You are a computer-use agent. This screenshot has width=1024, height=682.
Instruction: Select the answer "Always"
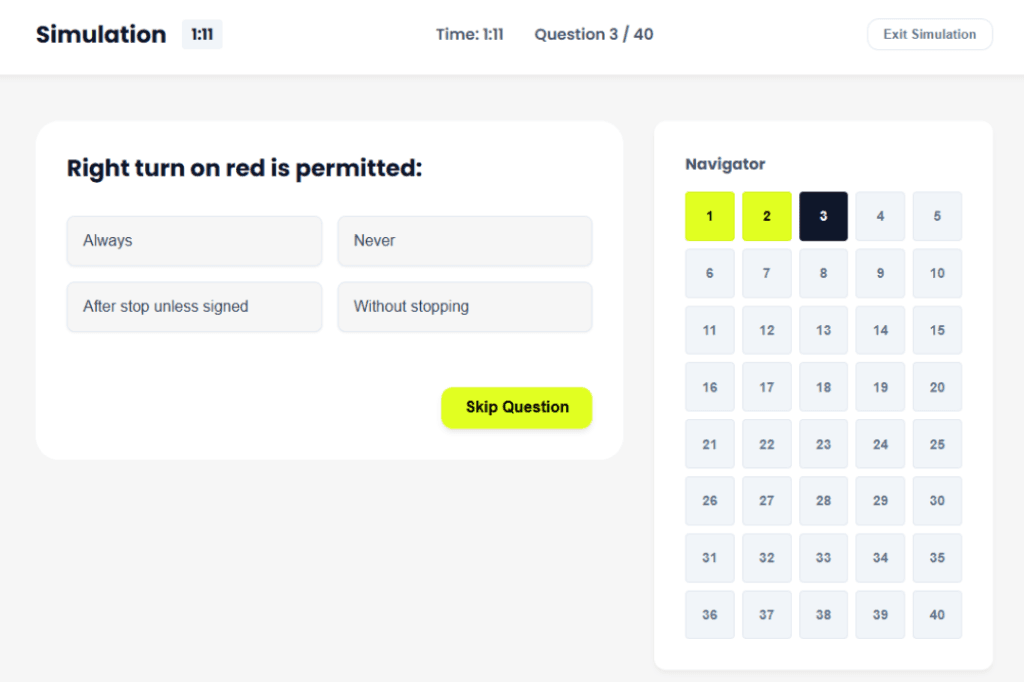194,241
